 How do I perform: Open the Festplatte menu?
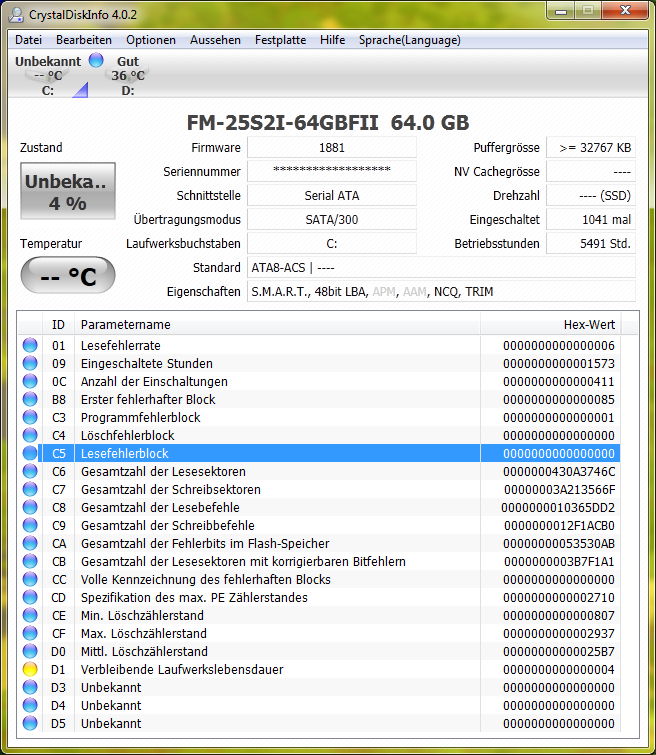click(280, 40)
